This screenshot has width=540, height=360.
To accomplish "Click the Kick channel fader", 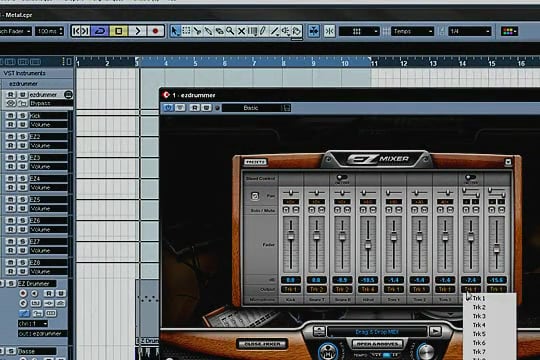I will pyautogui.click(x=291, y=236).
